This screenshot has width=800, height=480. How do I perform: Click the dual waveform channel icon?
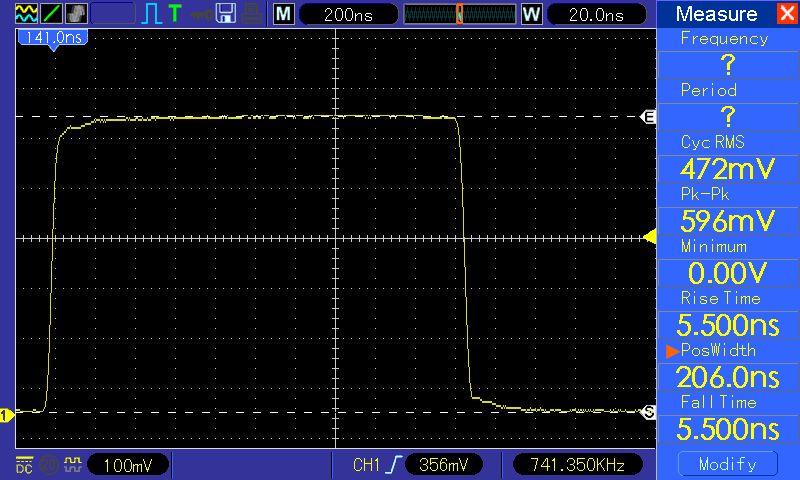(26, 13)
